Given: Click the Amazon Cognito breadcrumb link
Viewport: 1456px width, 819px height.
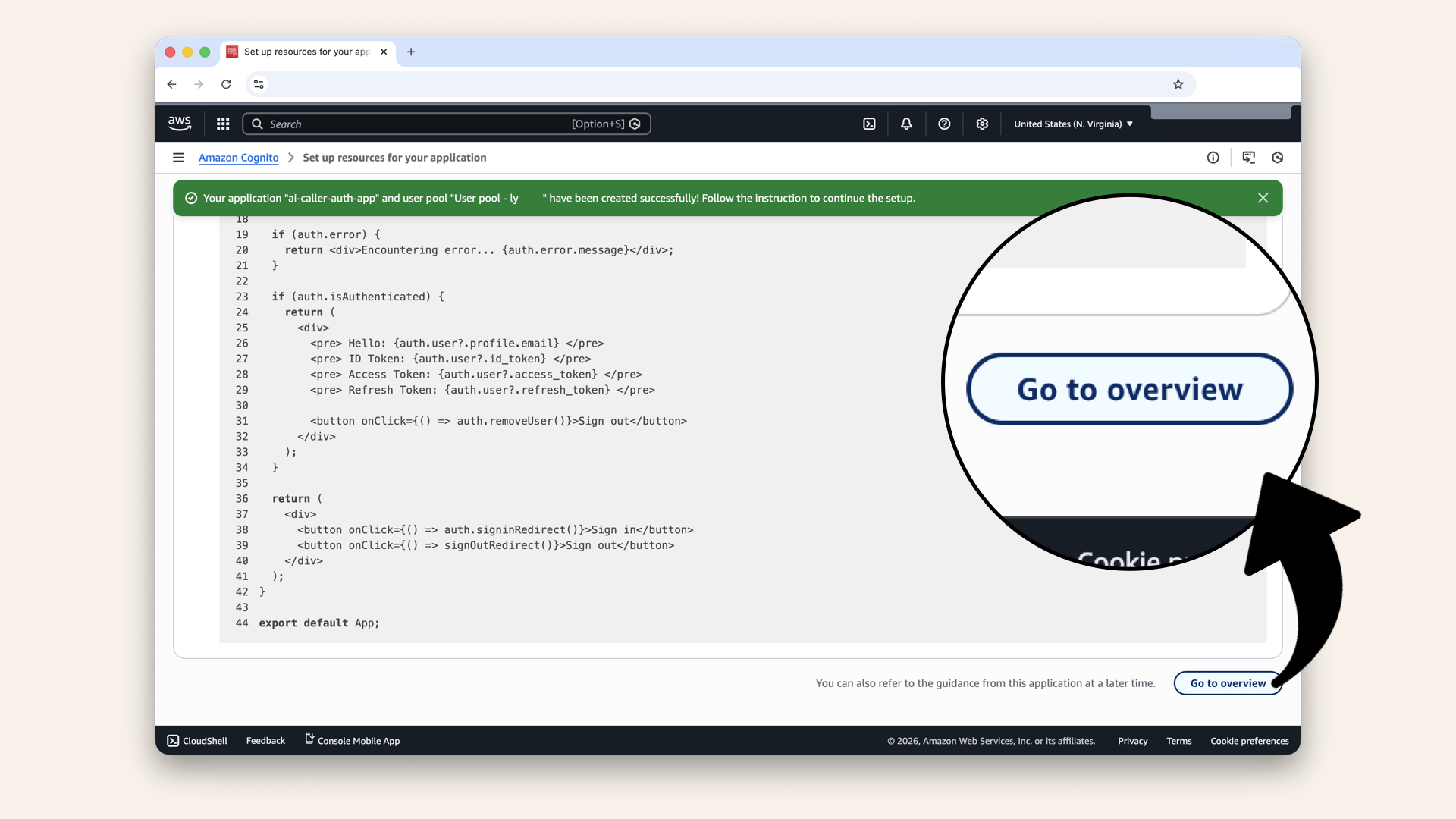Looking at the screenshot, I should [238, 158].
